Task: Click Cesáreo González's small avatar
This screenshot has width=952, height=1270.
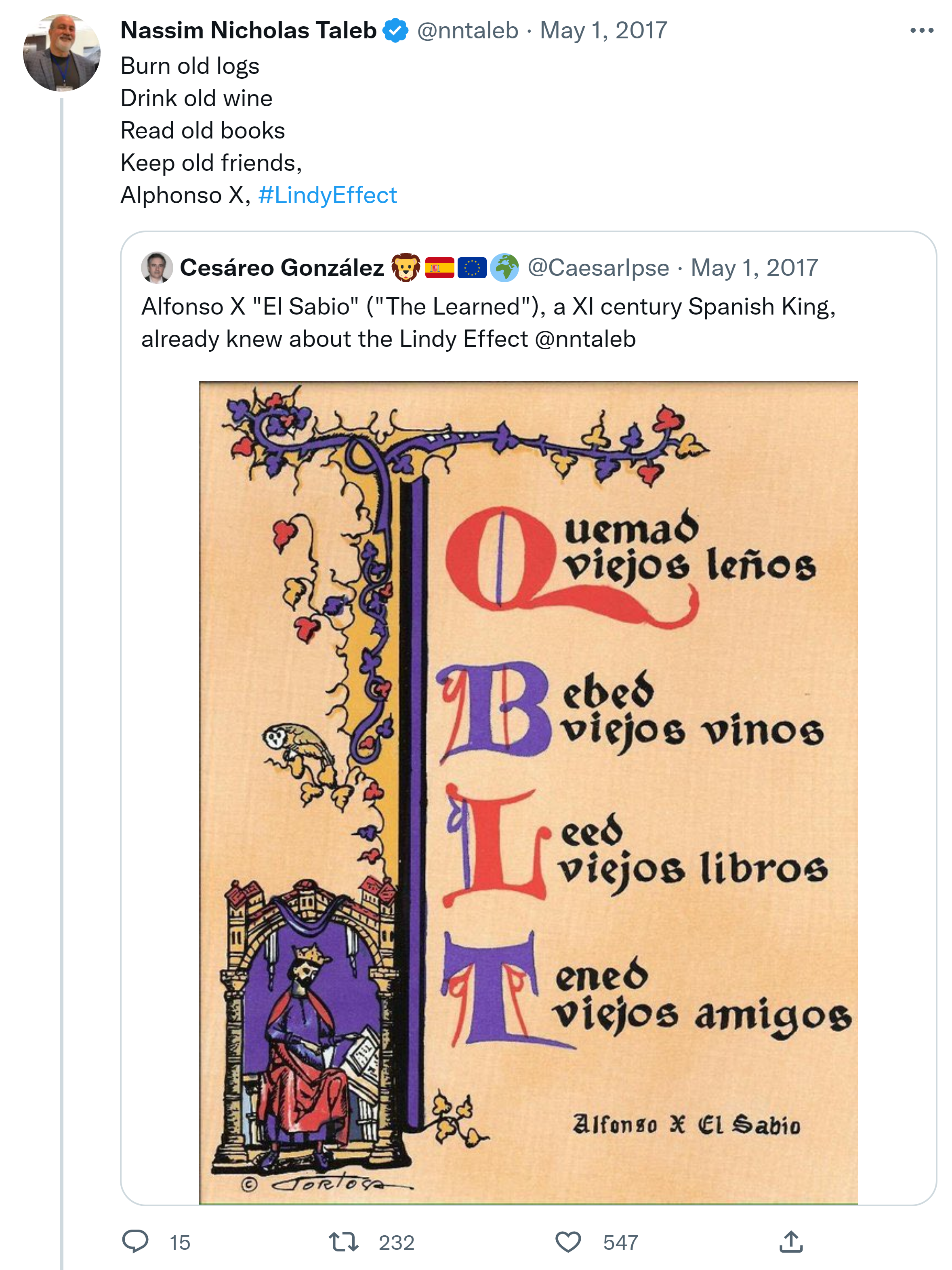Action: pos(157,268)
